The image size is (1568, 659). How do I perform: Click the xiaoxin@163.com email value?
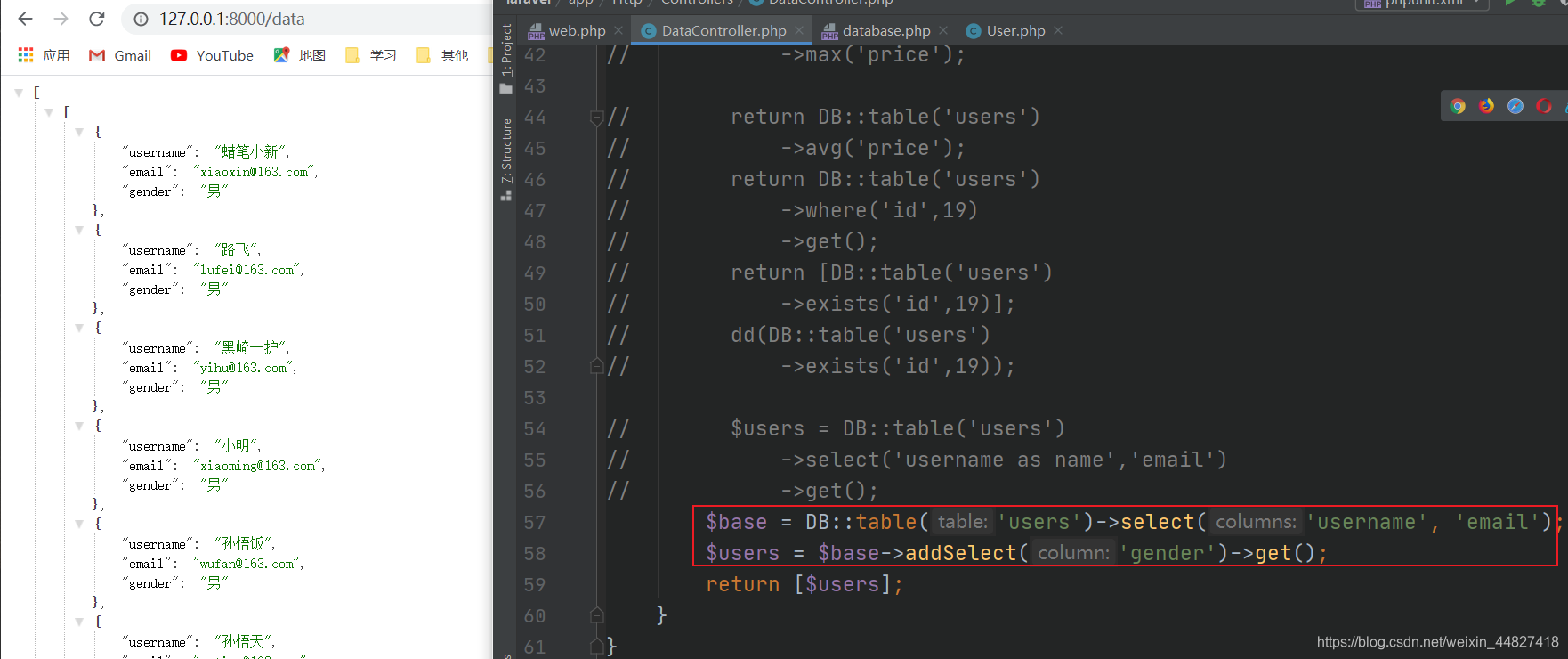click(255, 172)
